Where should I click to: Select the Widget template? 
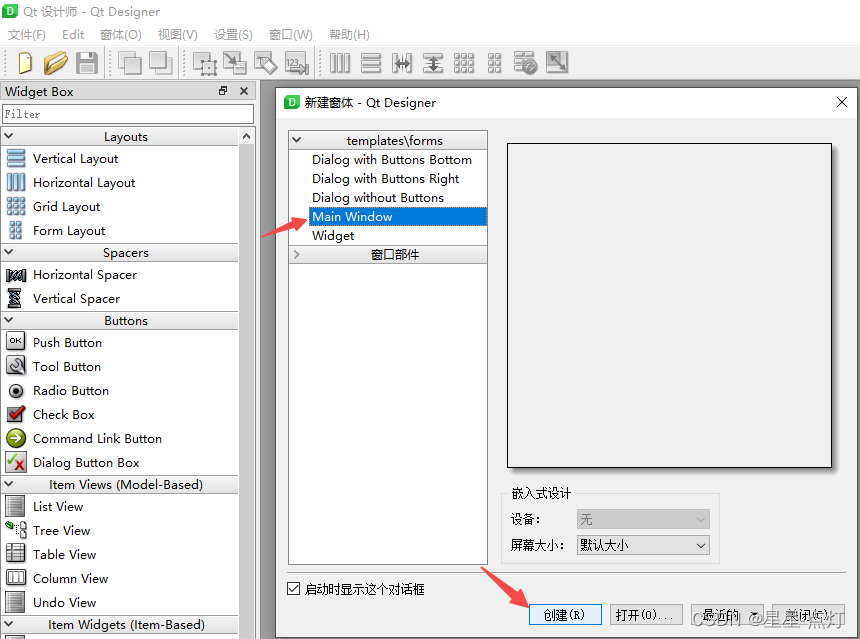pos(333,236)
